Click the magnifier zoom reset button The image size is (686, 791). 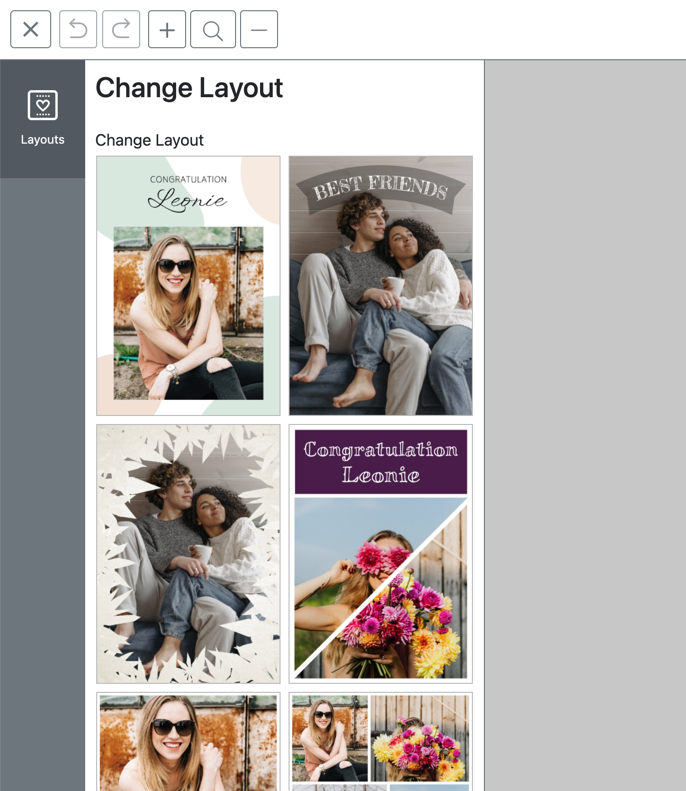pyautogui.click(x=213, y=29)
